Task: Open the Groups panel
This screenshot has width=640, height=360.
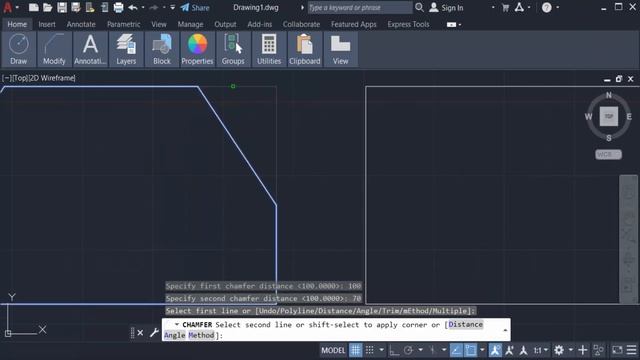Action: click(x=233, y=49)
